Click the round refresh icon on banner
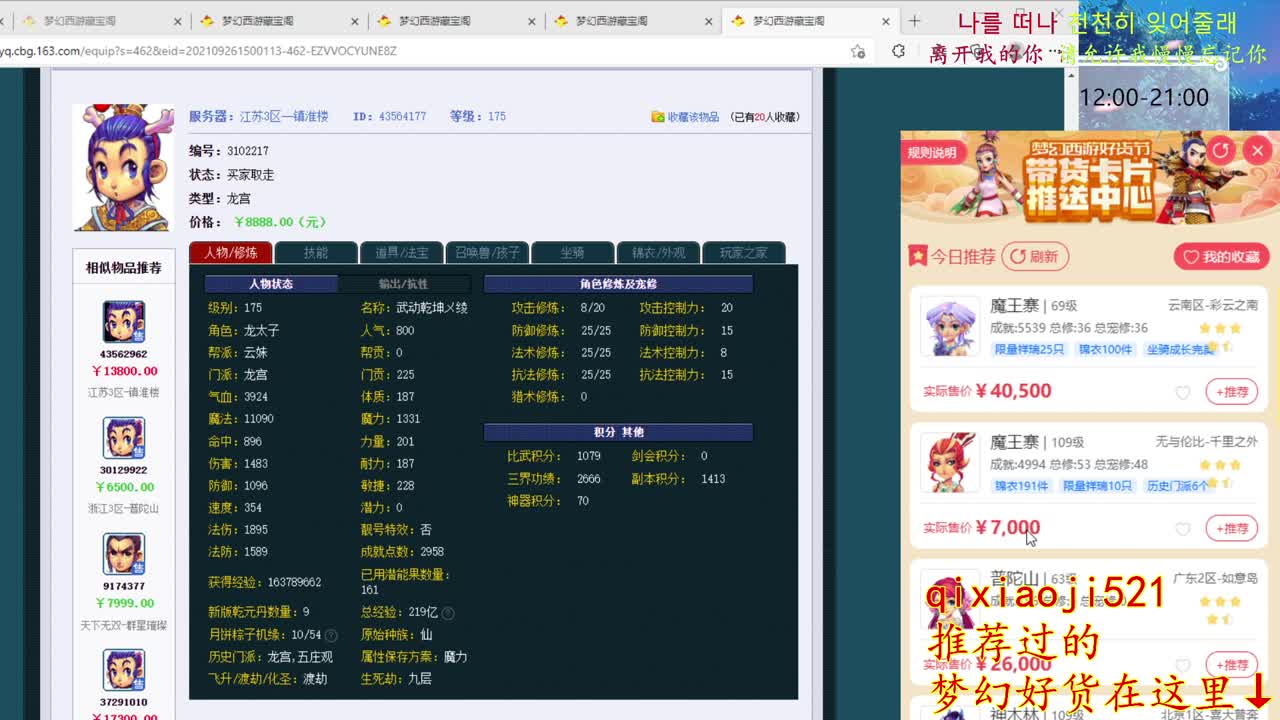The width and height of the screenshot is (1280, 720). [1221, 151]
